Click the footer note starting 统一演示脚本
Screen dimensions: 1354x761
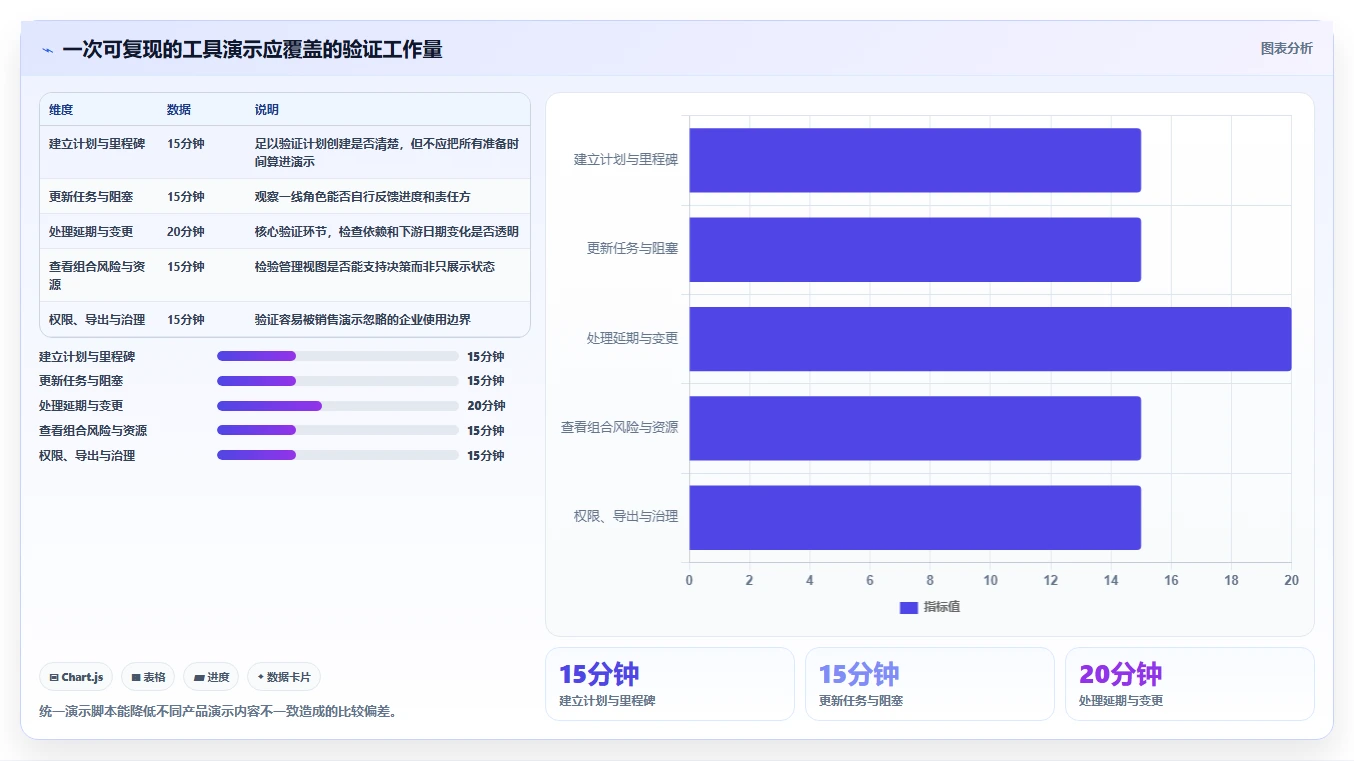pos(218,712)
